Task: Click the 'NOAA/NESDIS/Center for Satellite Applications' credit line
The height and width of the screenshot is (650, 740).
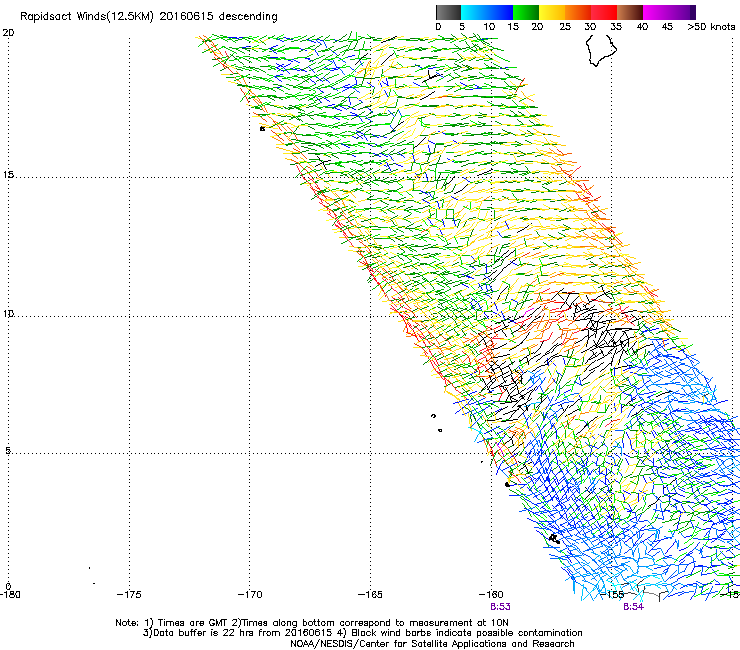Action: click(x=432, y=644)
